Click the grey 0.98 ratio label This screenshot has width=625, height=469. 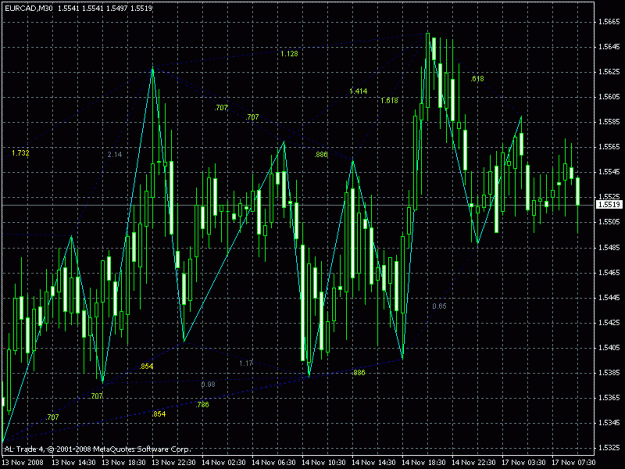click(208, 384)
